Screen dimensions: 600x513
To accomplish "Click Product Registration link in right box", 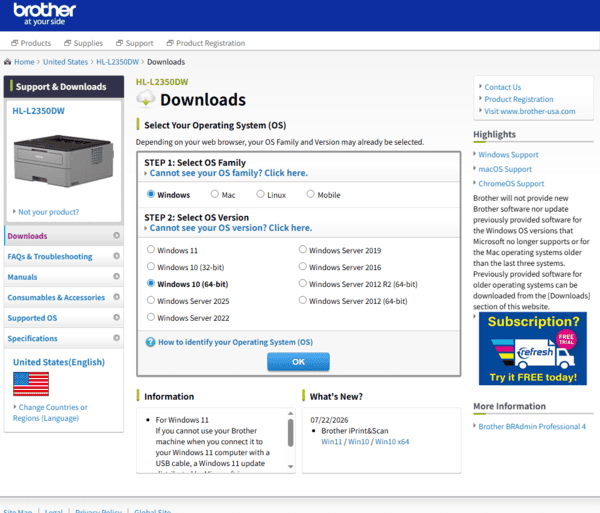I will [x=518, y=99].
